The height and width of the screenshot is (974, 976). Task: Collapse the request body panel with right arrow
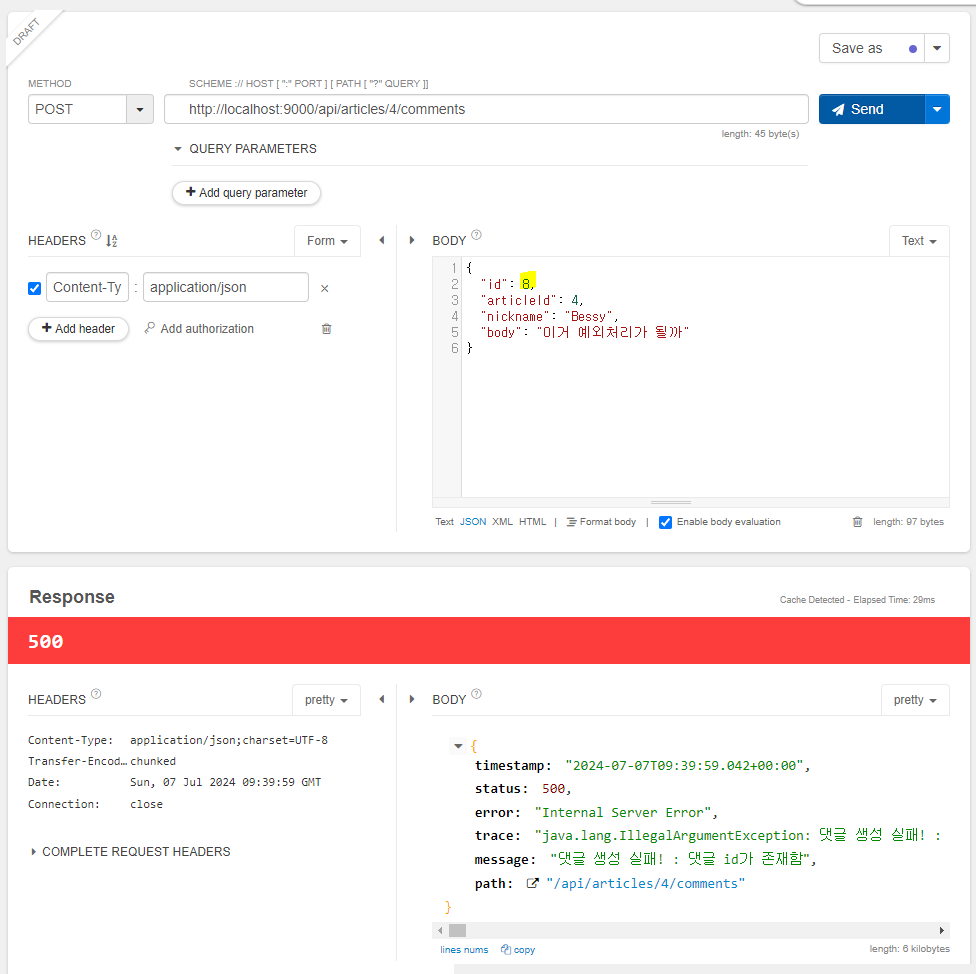tap(411, 240)
